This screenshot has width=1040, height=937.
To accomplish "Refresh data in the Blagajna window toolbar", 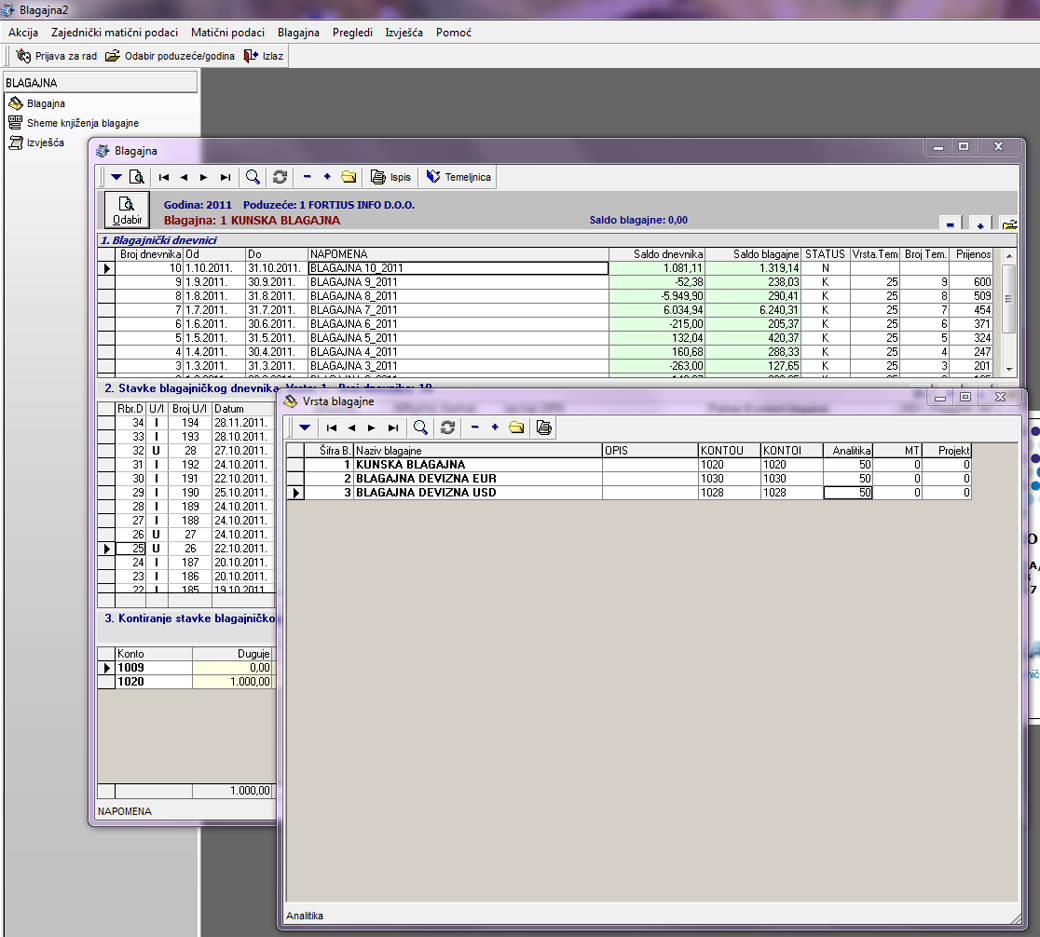I will pos(280,177).
